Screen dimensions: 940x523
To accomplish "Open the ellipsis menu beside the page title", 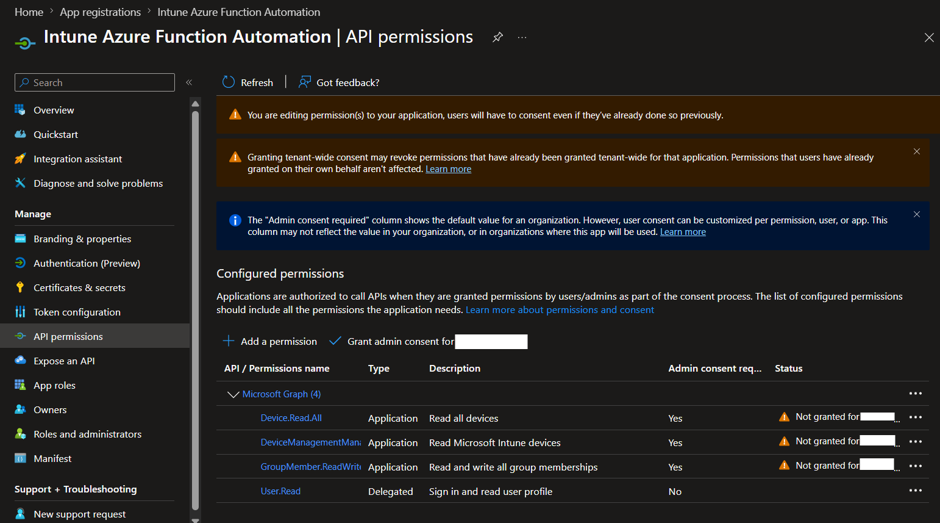I will pos(522,37).
